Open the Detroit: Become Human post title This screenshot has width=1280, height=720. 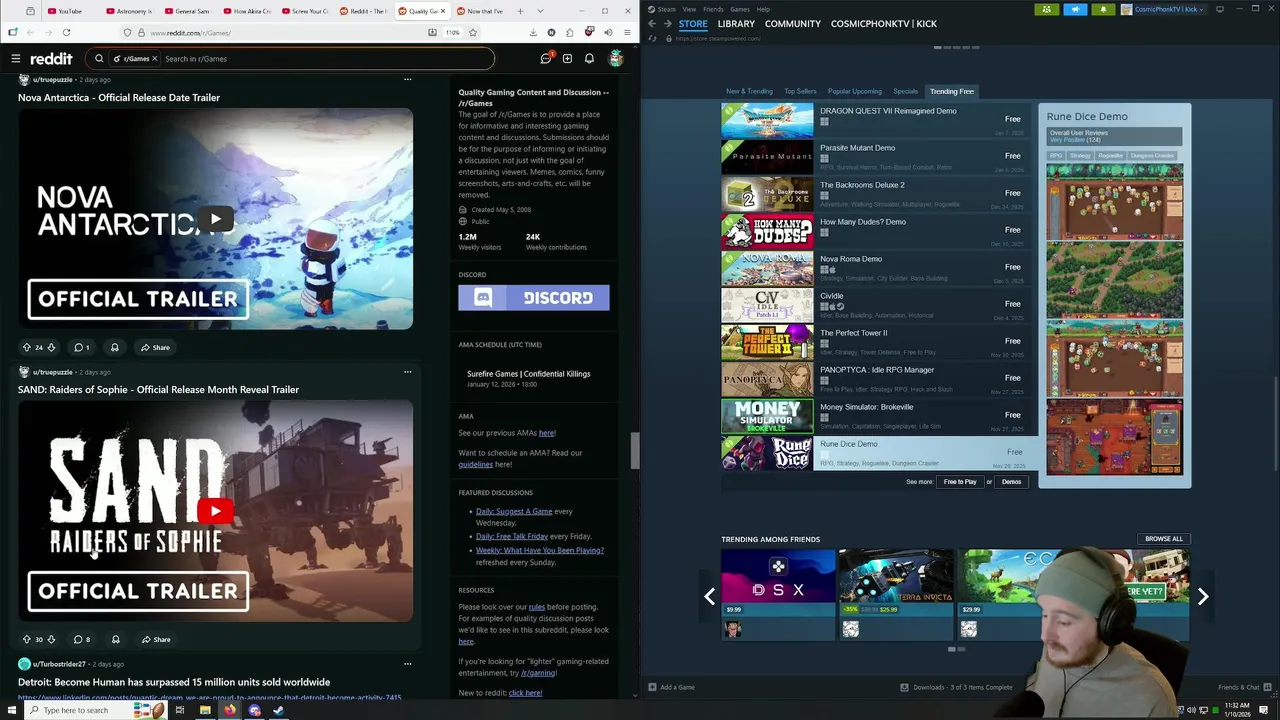(x=174, y=682)
